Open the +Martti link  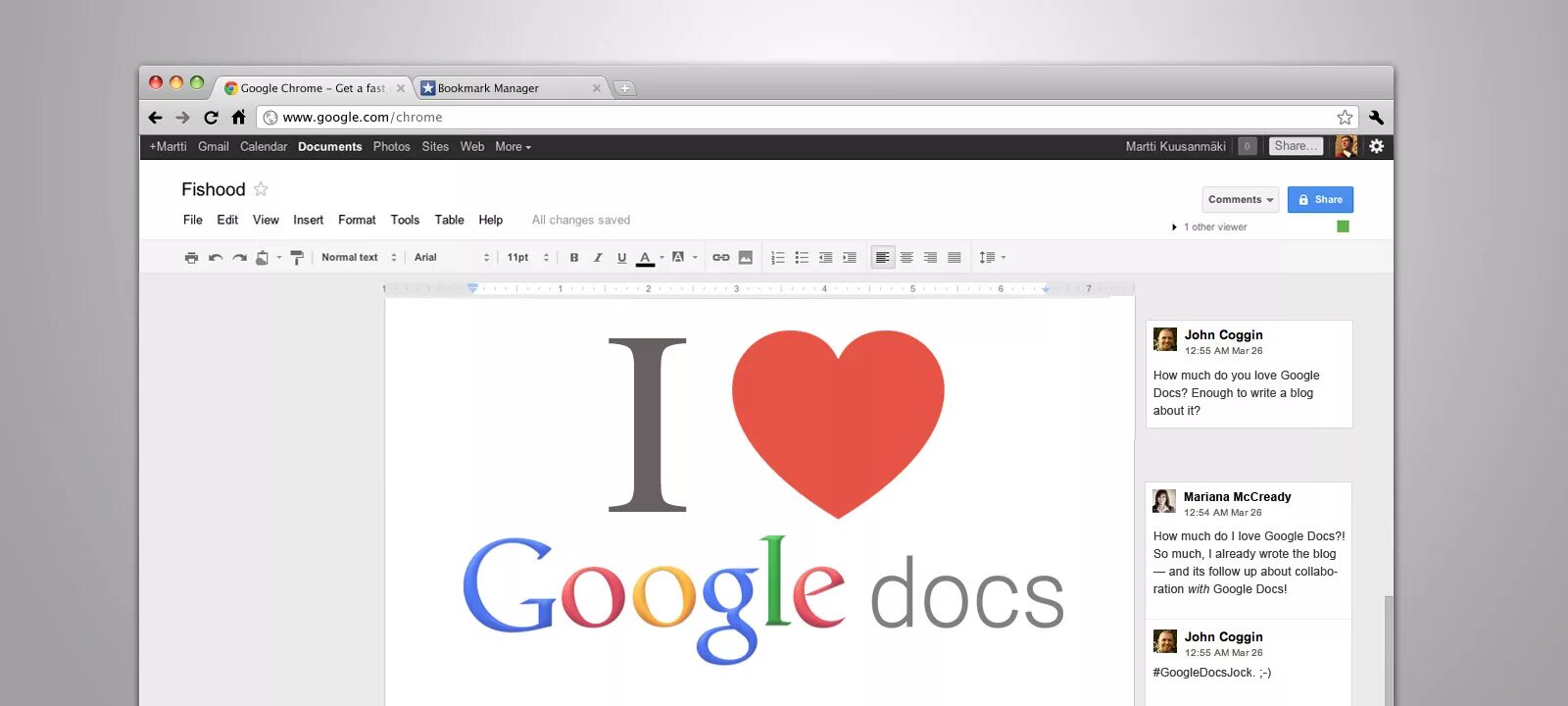point(168,147)
